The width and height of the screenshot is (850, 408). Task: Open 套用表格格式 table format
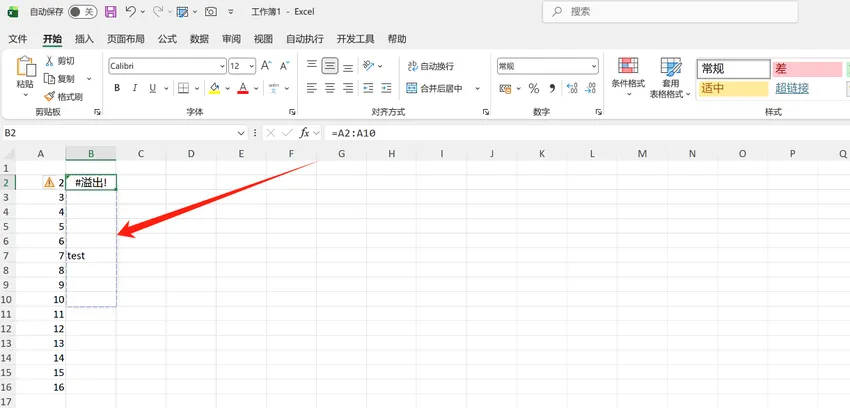pyautogui.click(x=671, y=77)
